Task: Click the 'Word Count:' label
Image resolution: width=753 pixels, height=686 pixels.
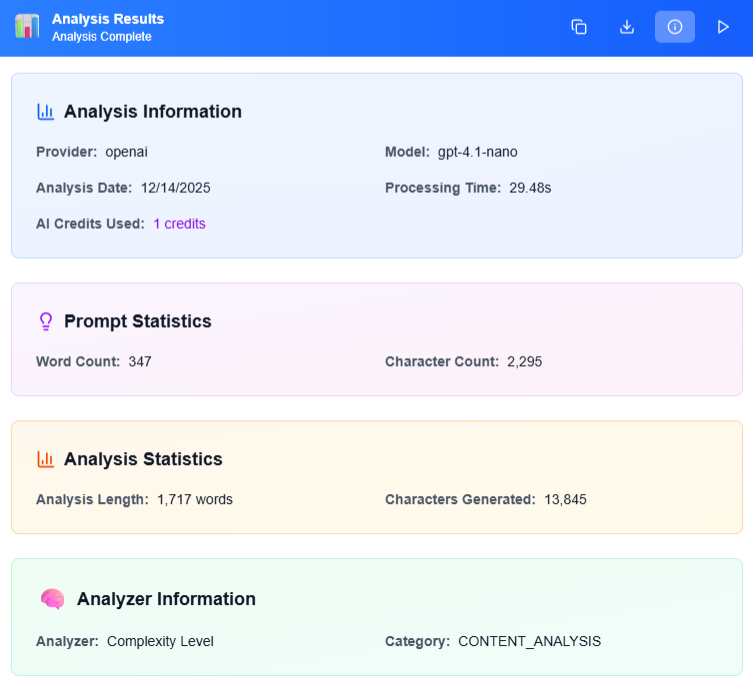Action: pos(78,362)
